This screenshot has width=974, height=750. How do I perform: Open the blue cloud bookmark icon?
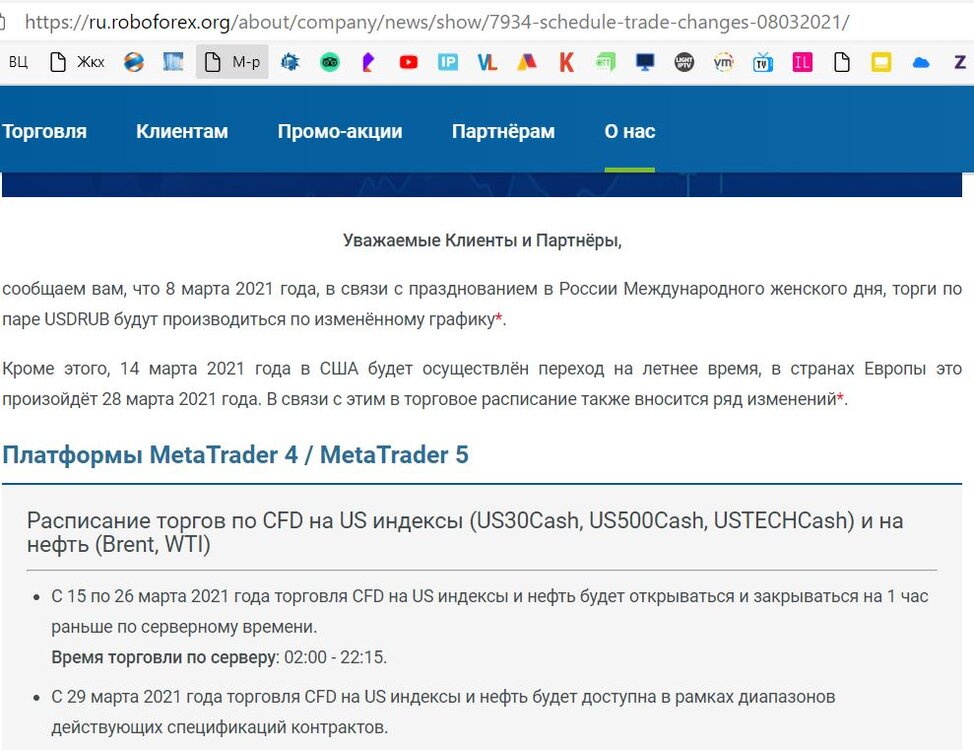pos(921,63)
